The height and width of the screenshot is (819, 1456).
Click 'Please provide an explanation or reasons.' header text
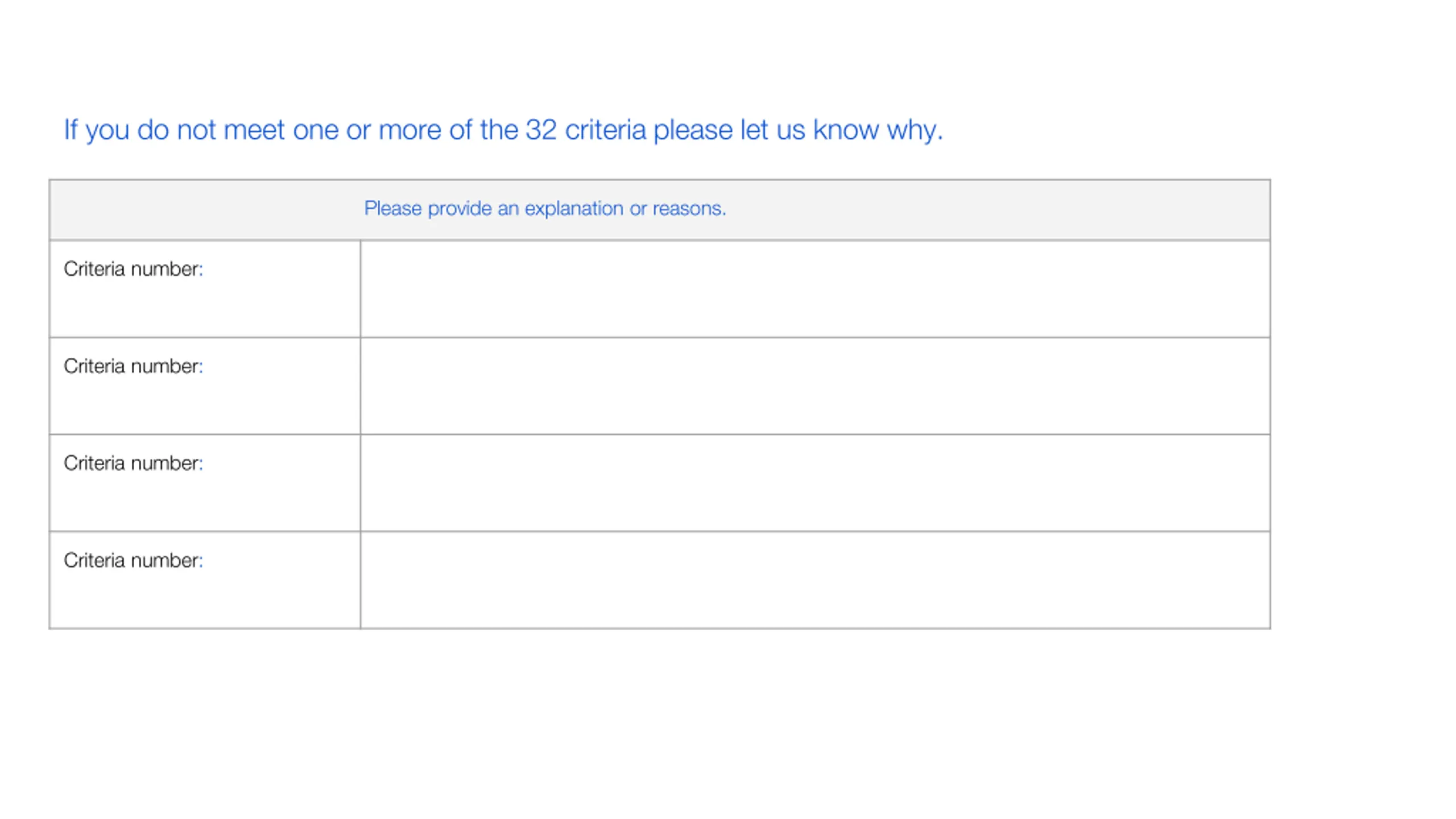(x=545, y=209)
